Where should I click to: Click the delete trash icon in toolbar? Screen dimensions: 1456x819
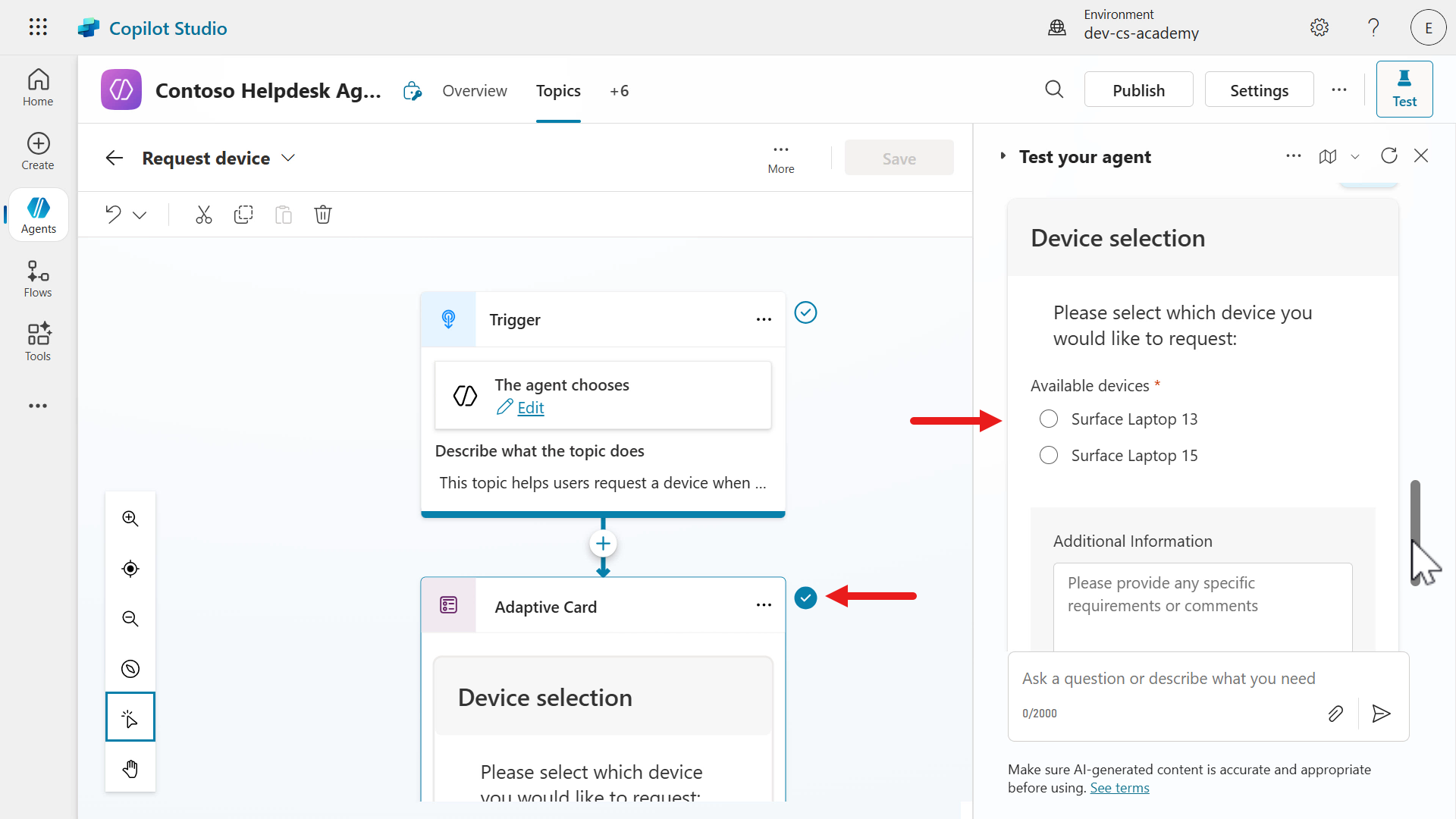coord(323,215)
